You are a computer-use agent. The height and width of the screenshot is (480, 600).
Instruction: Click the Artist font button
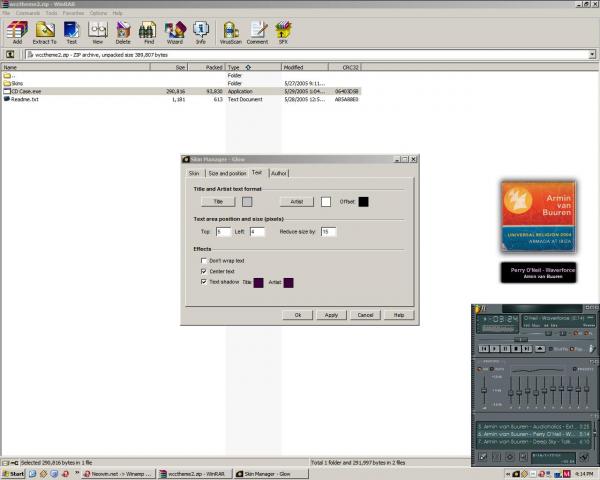[x=297, y=202]
